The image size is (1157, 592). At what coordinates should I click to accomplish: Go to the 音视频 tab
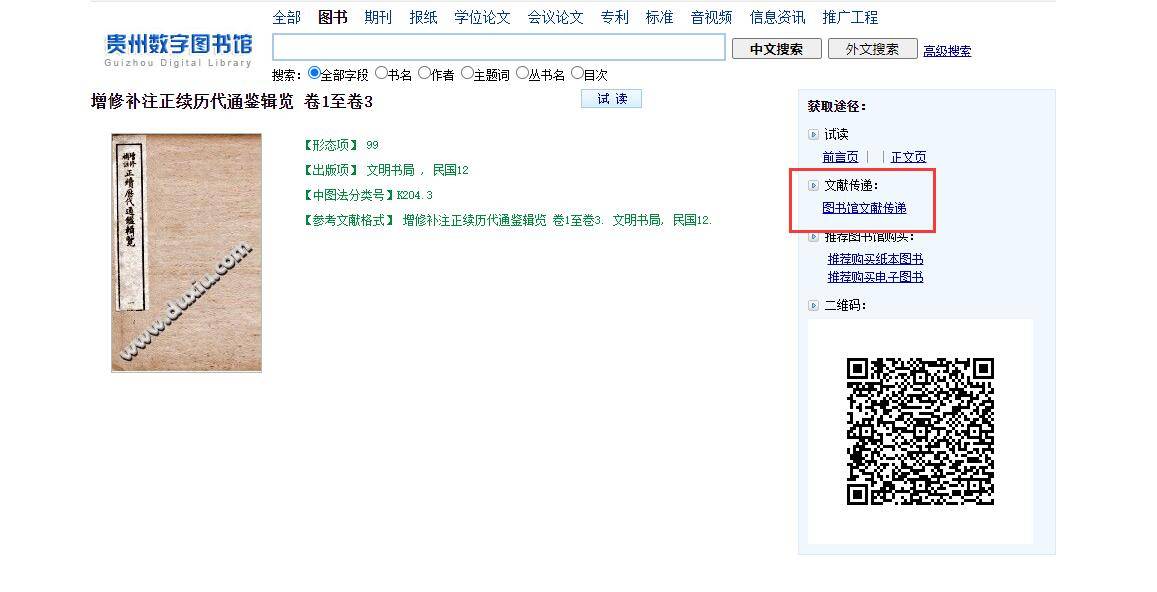coord(711,17)
